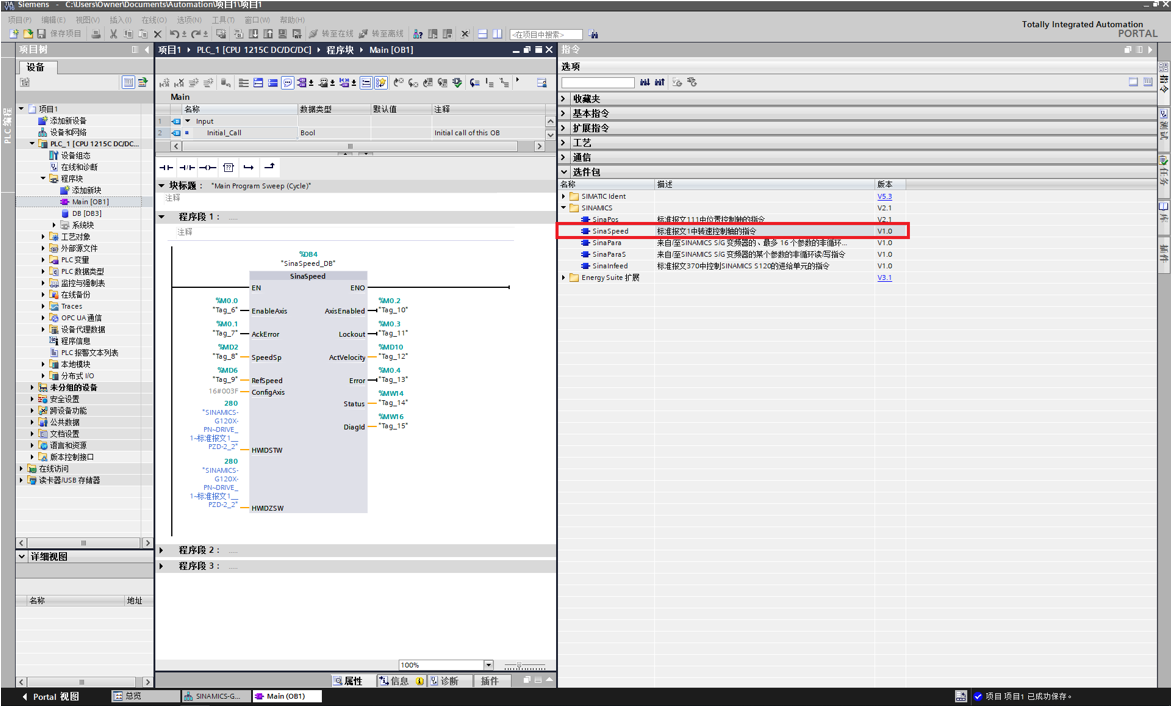
Task: Open the 100% zoom dropdown
Action: pos(489,665)
